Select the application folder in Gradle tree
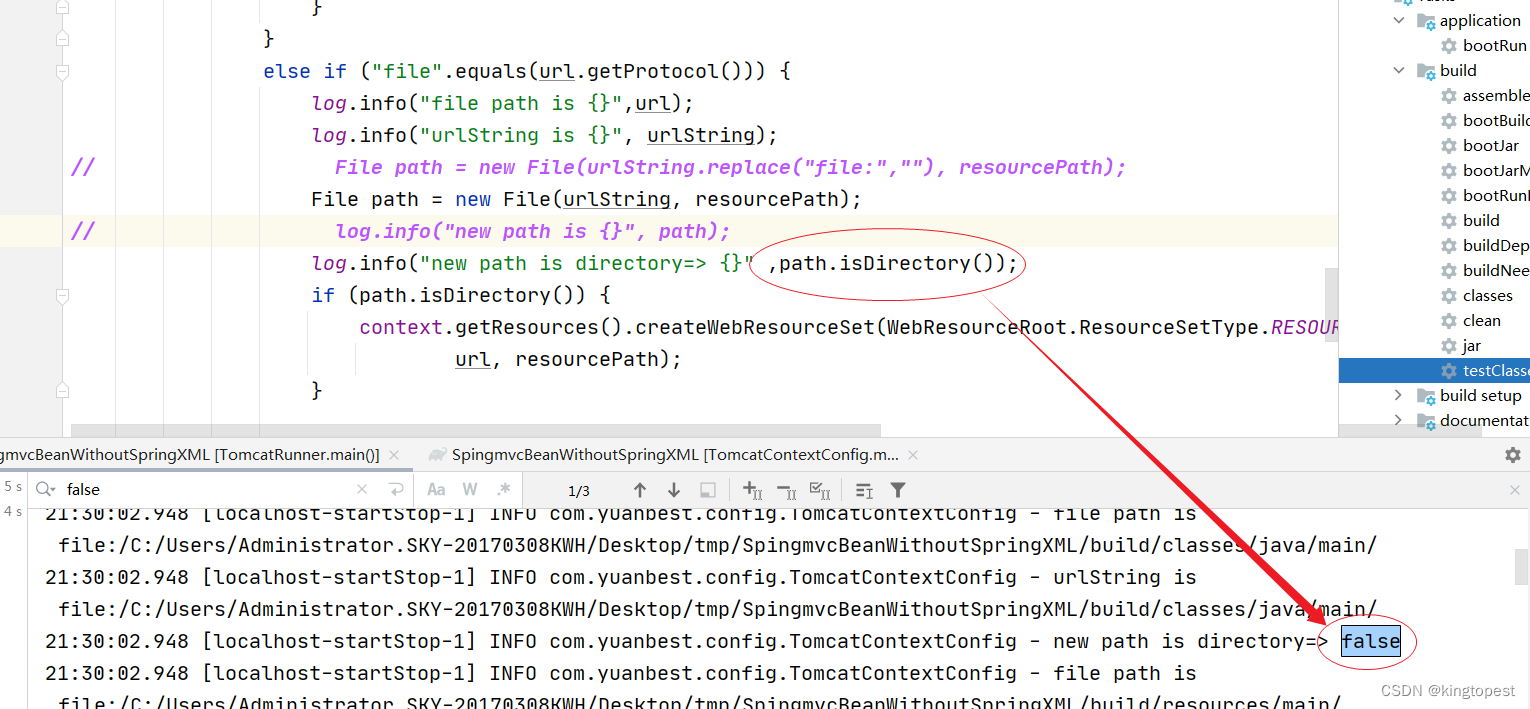The height and width of the screenshot is (709, 1530). click(x=1480, y=20)
